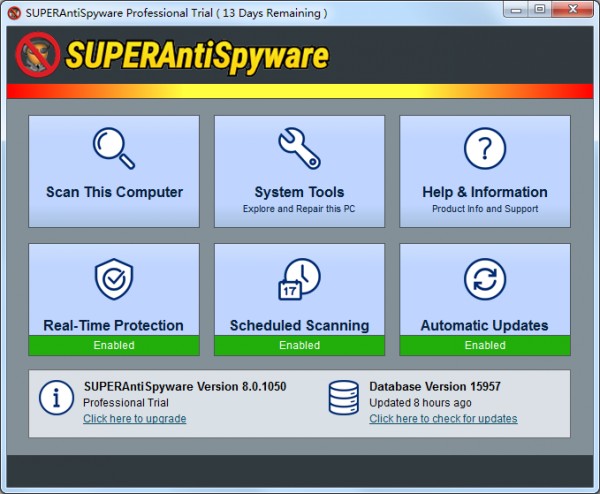Click Product Info and Support subtitle
Viewport: 600px width, 494px height.
pos(485,209)
